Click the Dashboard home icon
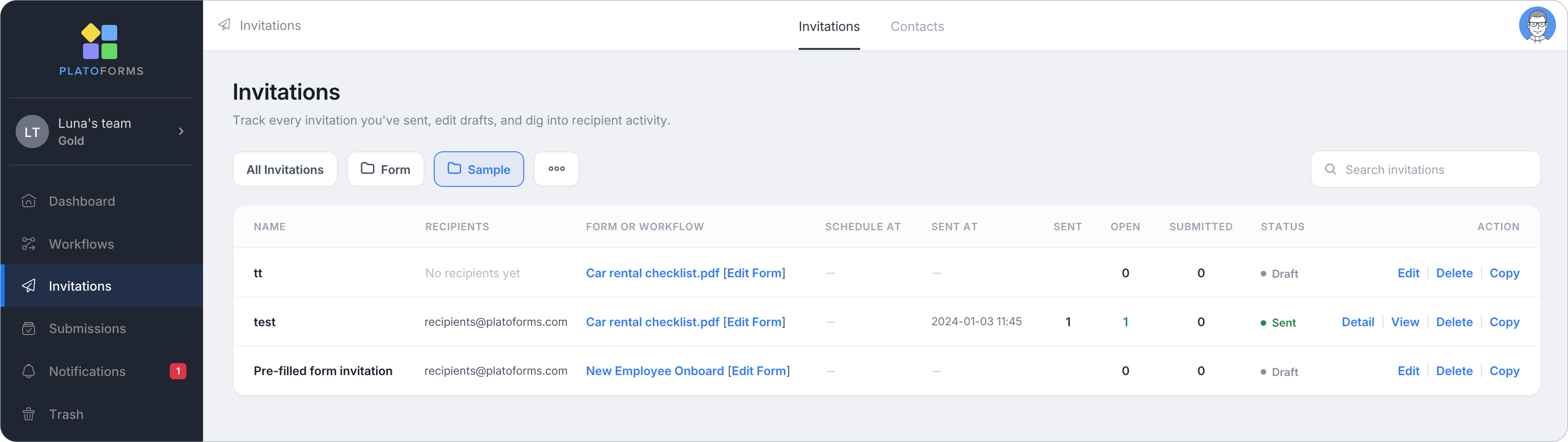The image size is (1568, 442). pyautogui.click(x=29, y=201)
